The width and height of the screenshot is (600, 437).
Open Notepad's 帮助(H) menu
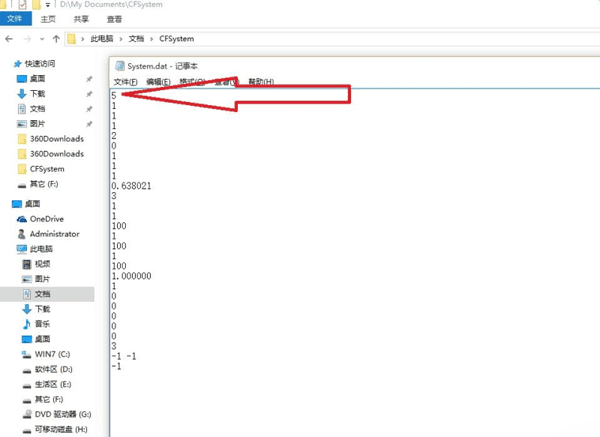261,82
